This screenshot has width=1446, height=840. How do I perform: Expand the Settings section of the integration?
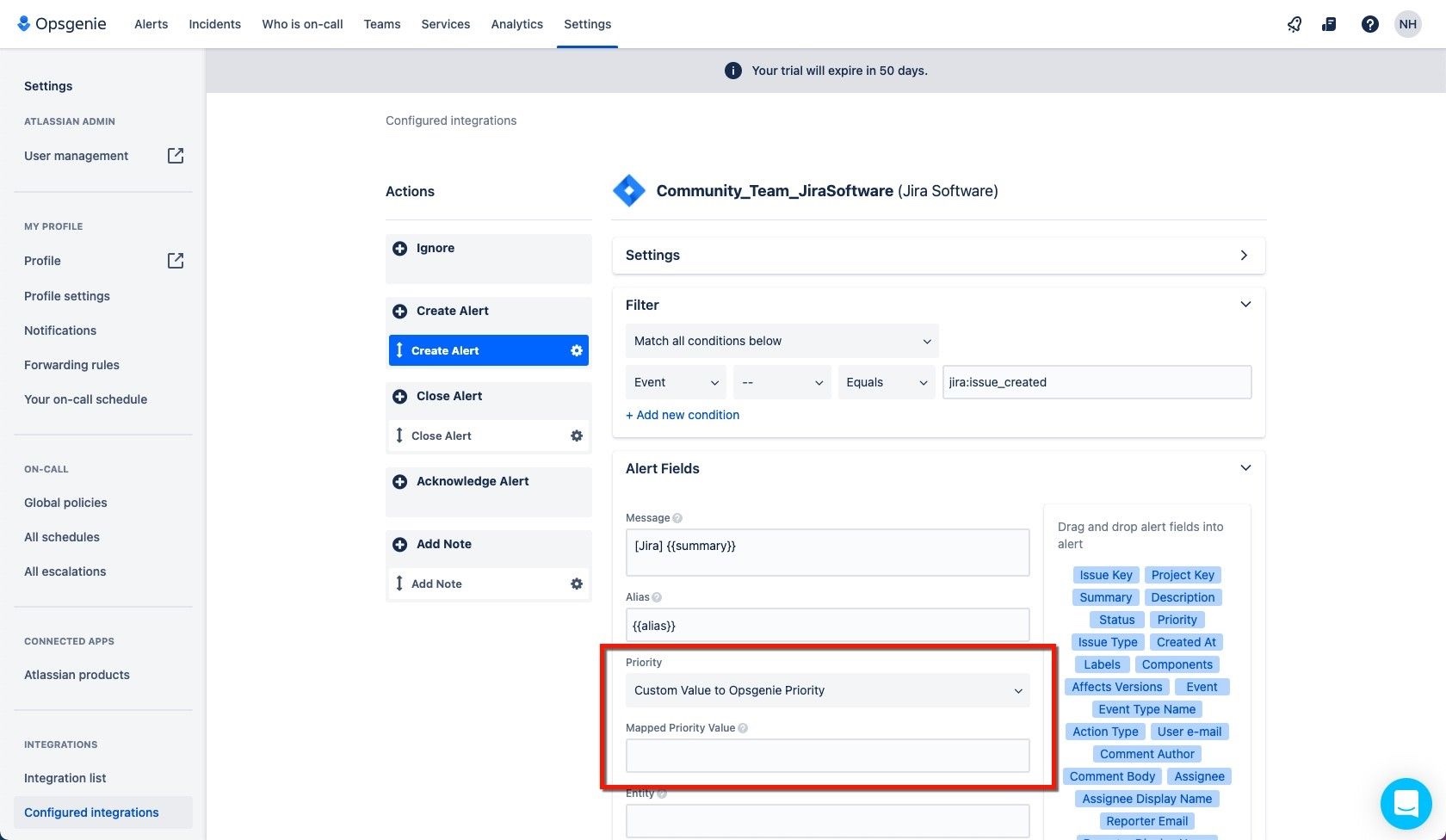click(x=1244, y=255)
